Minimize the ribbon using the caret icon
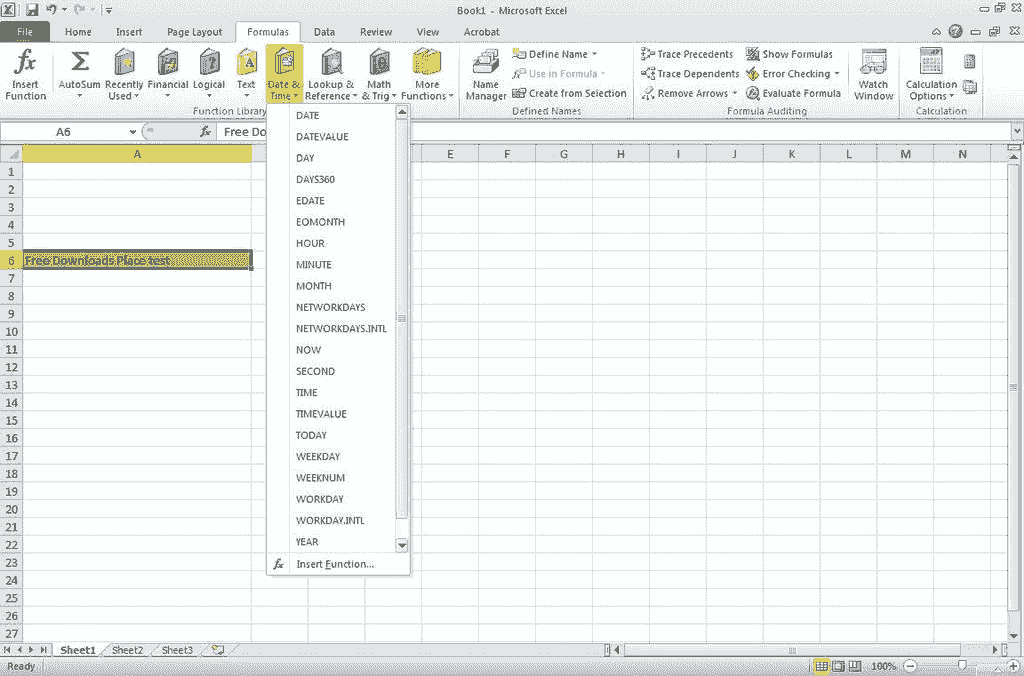This screenshot has width=1024, height=676. [x=936, y=31]
